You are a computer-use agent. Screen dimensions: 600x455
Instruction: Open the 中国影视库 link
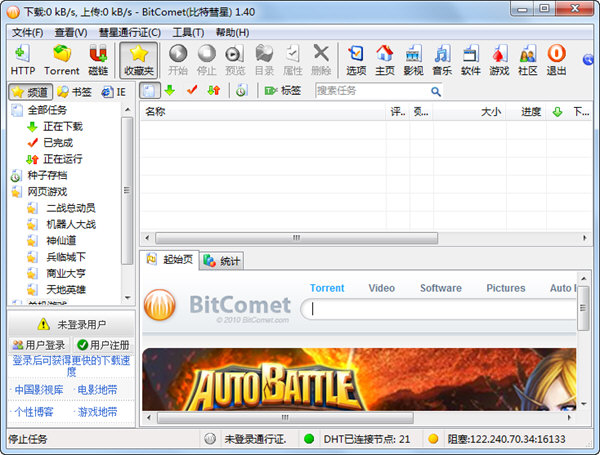[38, 389]
